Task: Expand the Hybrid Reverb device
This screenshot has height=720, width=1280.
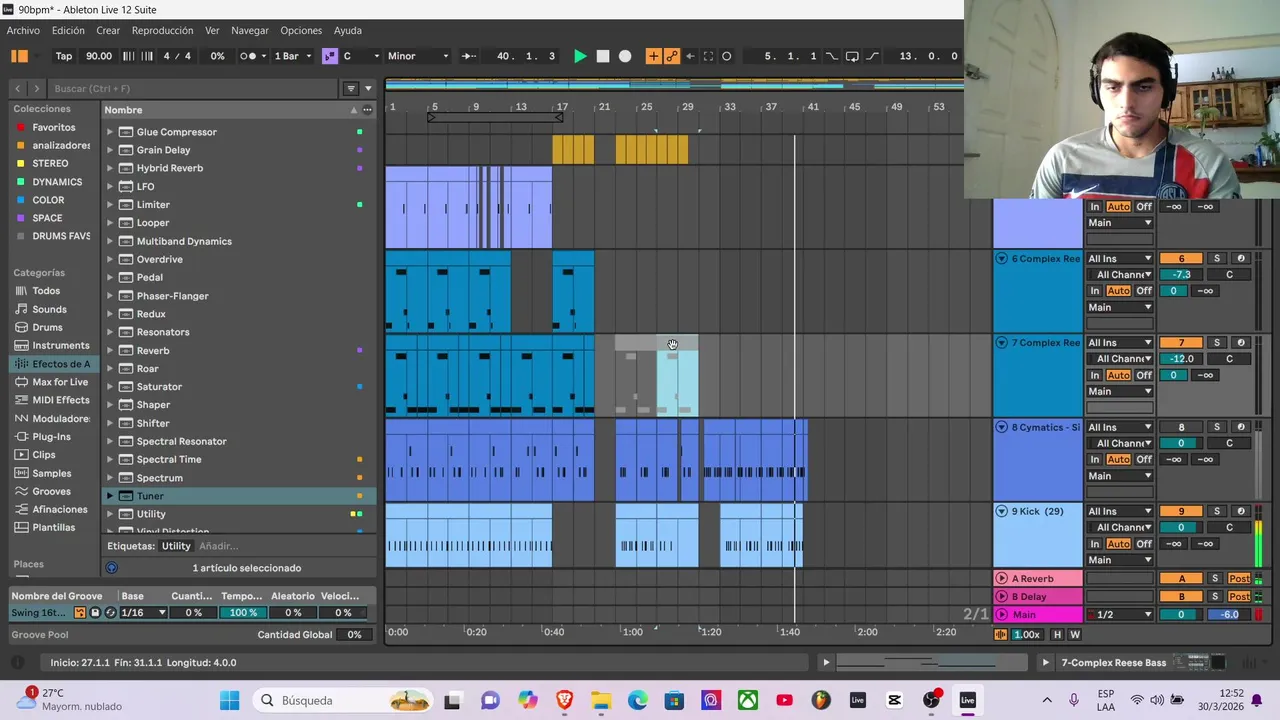Action: pos(110,168)
